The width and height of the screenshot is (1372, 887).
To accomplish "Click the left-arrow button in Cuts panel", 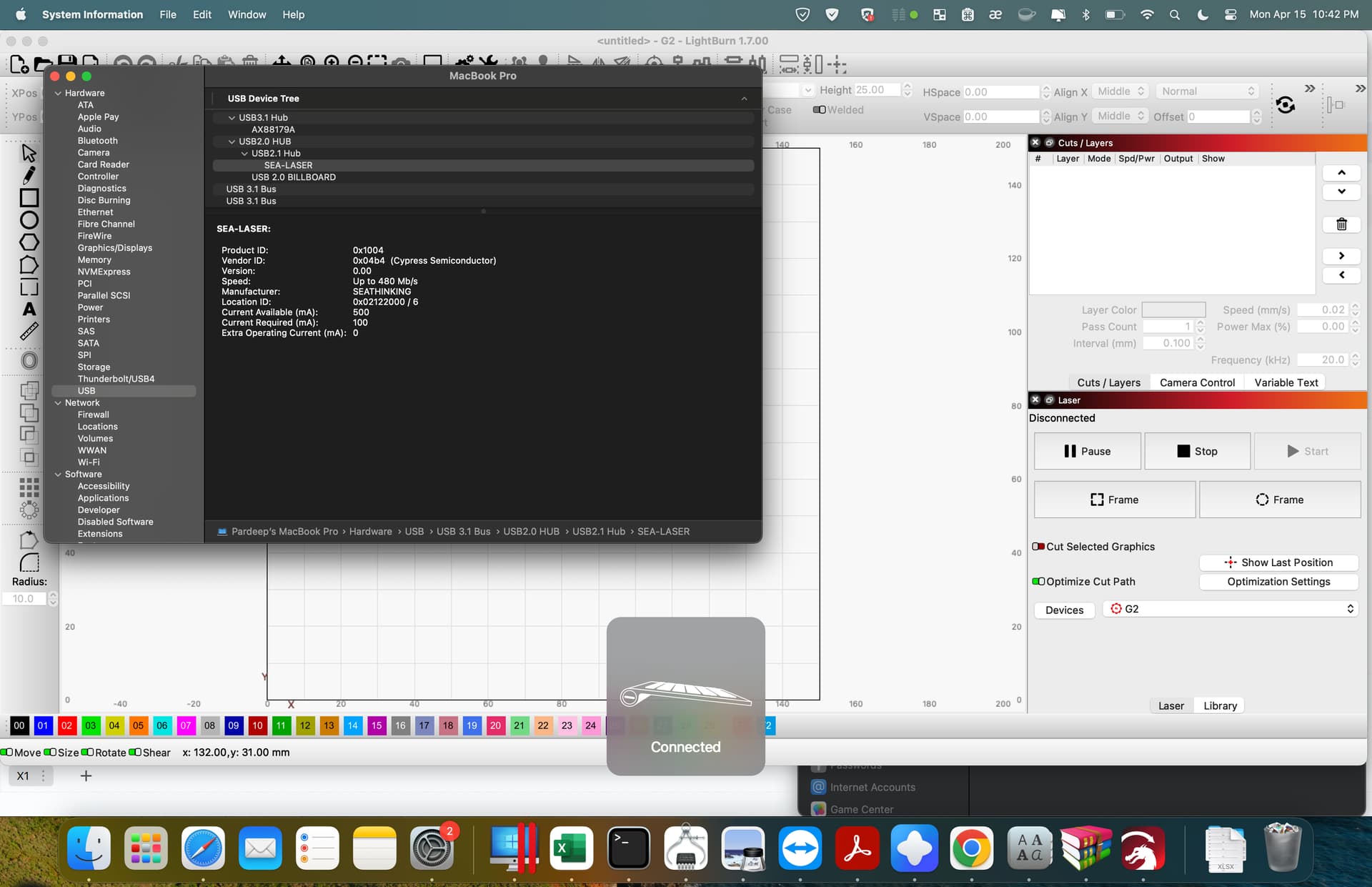I will (1341, 275).
